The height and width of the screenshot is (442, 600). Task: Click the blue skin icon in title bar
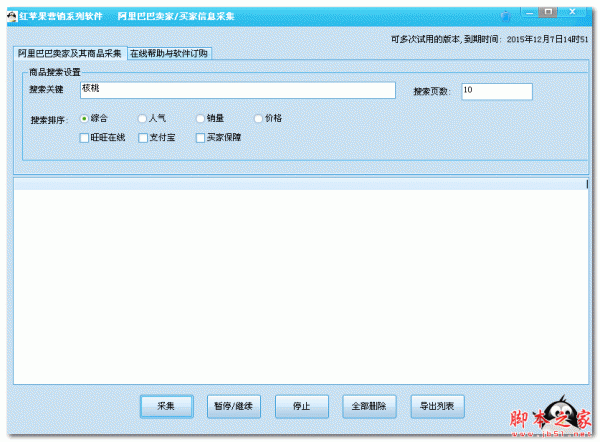505,16
